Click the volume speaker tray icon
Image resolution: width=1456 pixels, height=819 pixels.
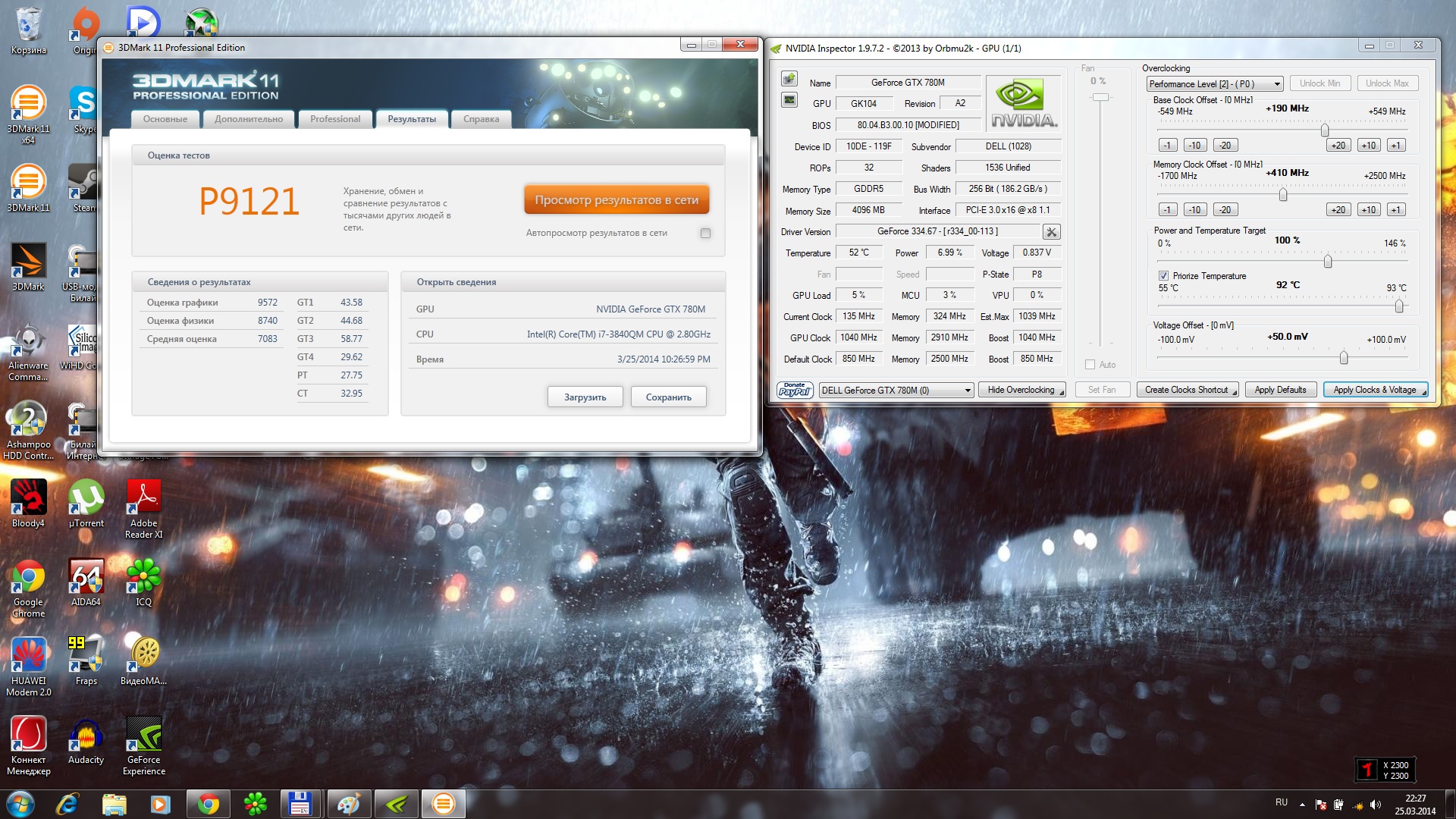pos(1376,805)
